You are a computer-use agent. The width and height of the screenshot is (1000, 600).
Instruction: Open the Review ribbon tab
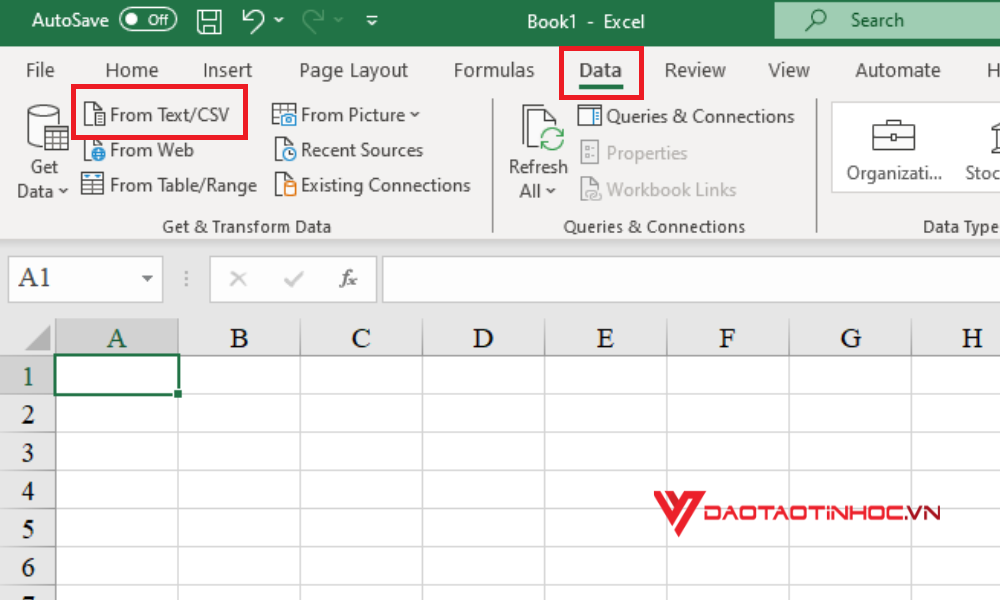(695, 70)
